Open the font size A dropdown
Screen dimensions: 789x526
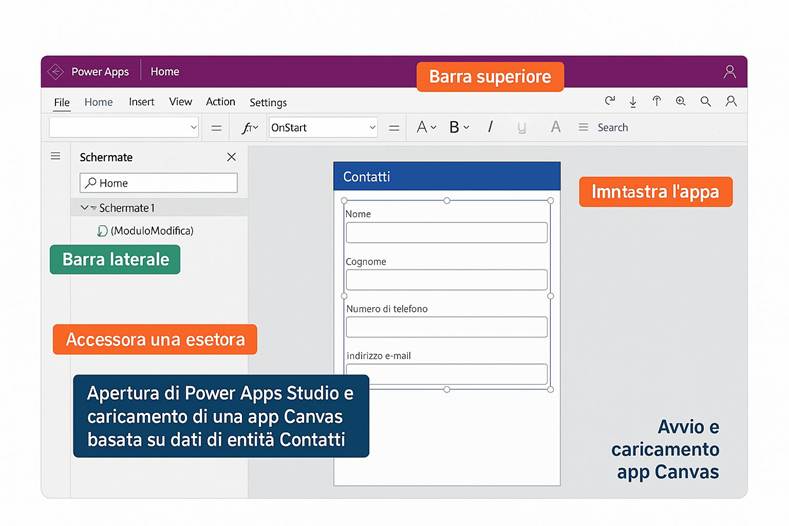(426, 127)
